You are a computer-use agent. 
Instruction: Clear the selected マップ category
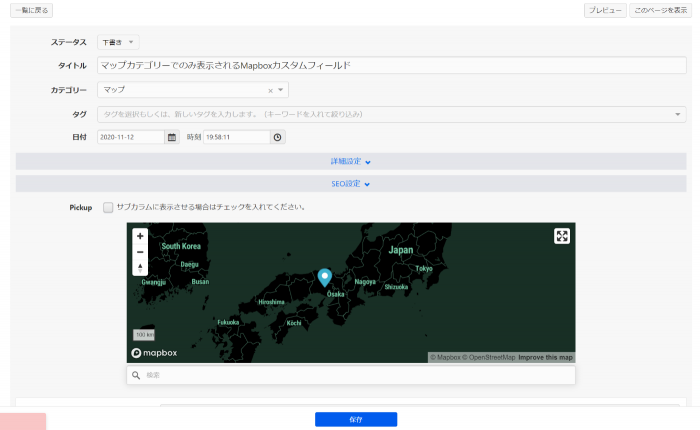pyautogui.click(x=270, y=91)
